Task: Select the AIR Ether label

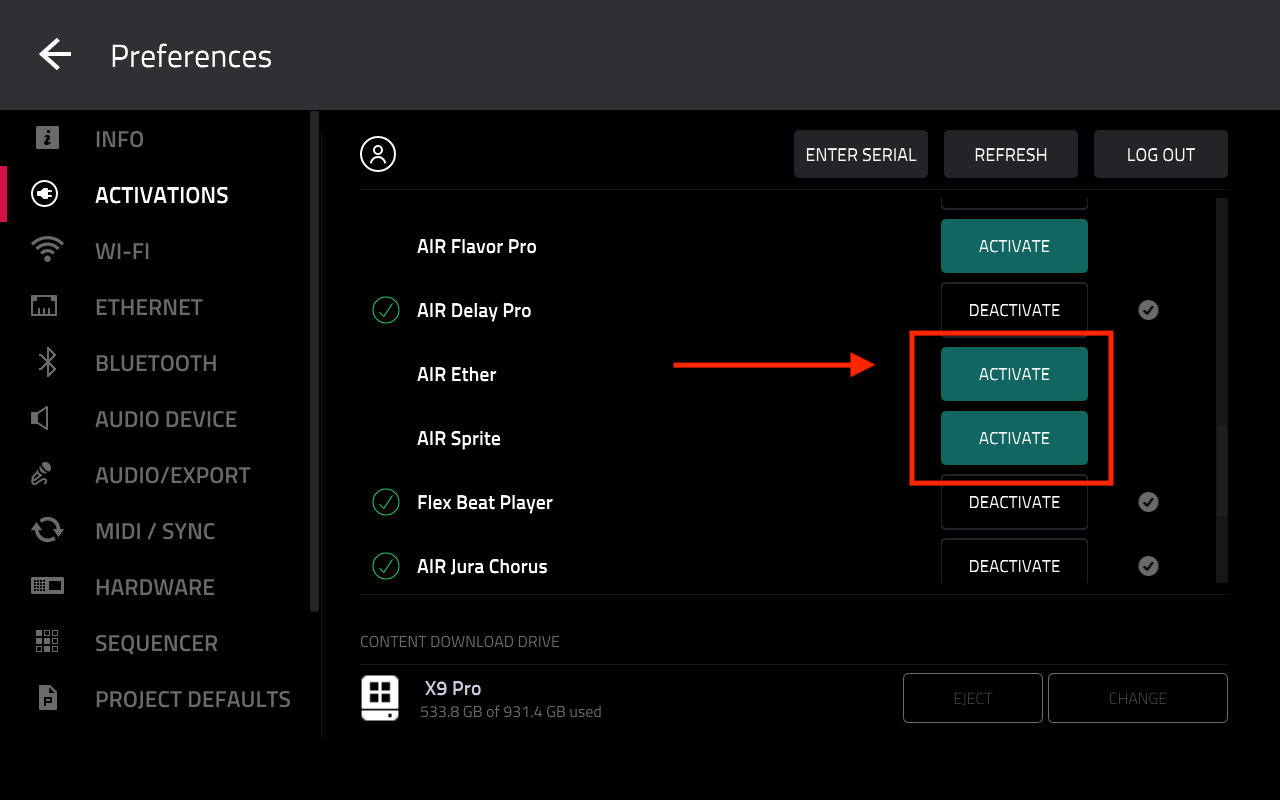Action: pyautogui.click(x=457, y=374)
